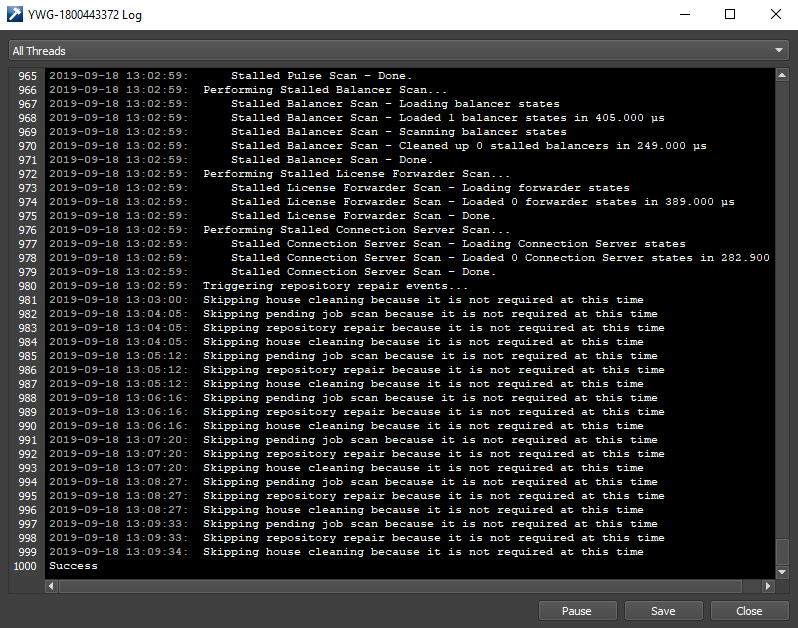Screen dimensions: 798x628
Task: Click 'Performing Stalled License Forwarder Scan...' line
Action: pyautogui.click(x=279, y=174)
